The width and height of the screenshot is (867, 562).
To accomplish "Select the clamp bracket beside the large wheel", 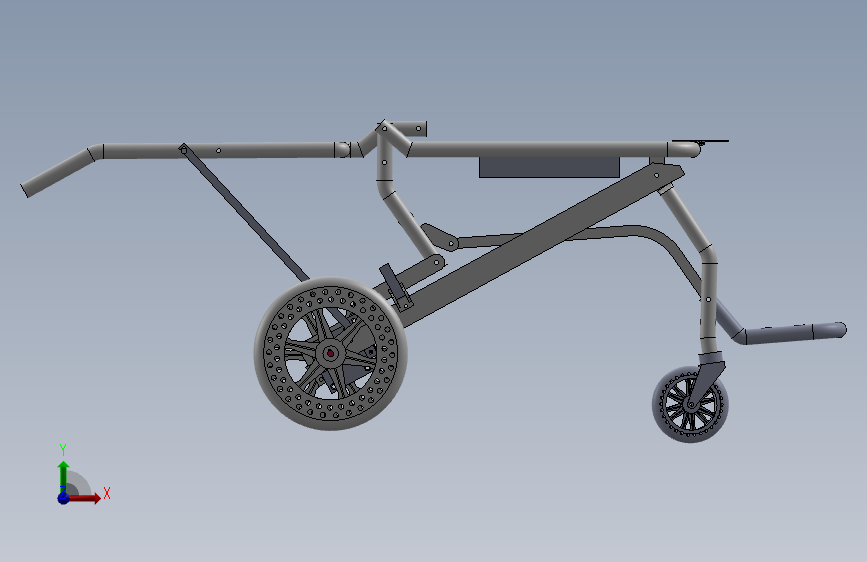I will coord(396,287).
